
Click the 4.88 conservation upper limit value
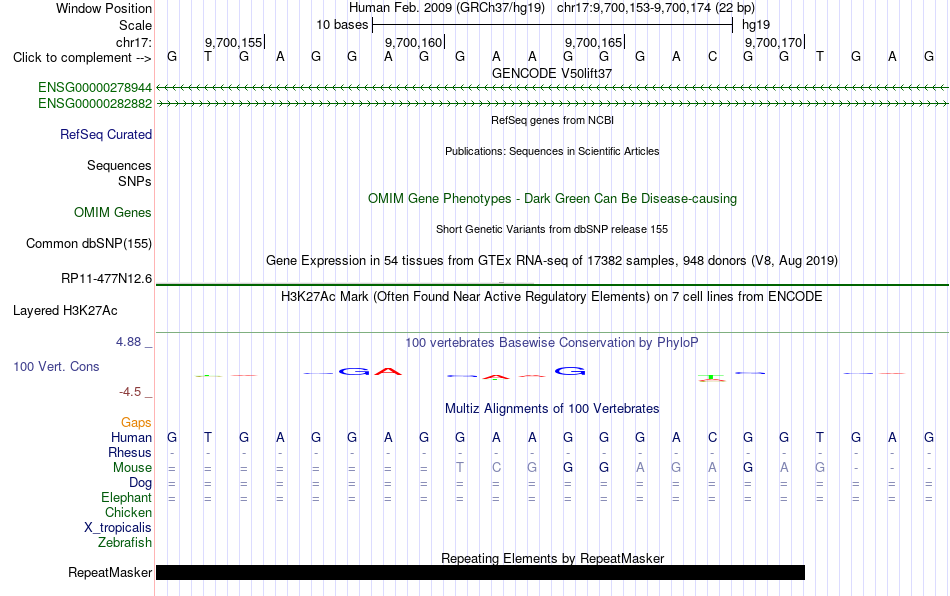pyautogui.click(x=128, y=342)
